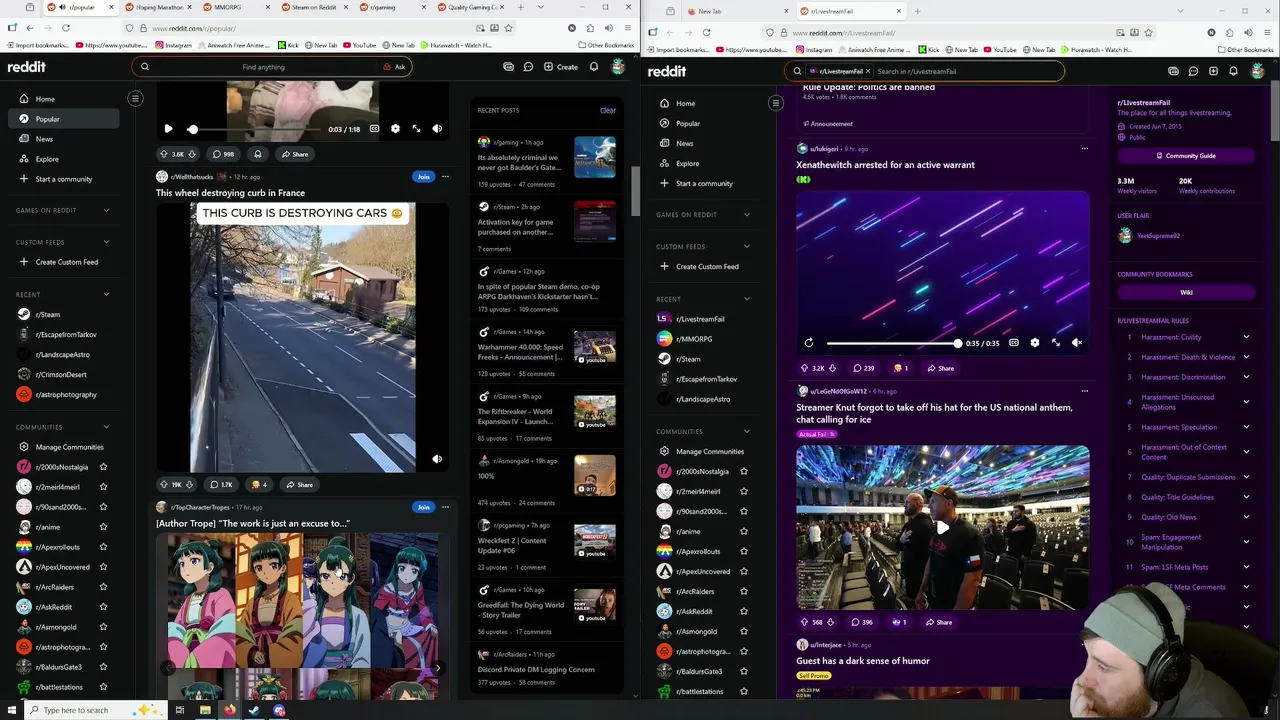Viewport: 1280px width, 720px height.
Task: Seek the r/popular video progress slider
Action: pos(255,129)
